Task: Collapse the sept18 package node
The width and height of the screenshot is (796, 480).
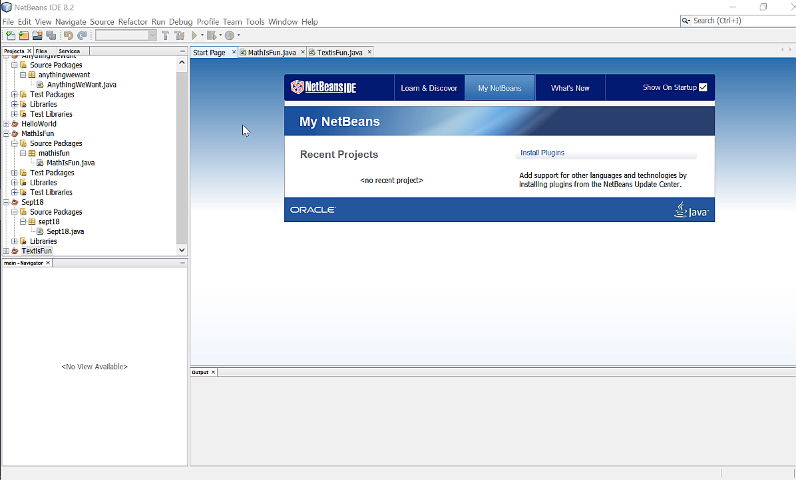Action: pos(23,222)
